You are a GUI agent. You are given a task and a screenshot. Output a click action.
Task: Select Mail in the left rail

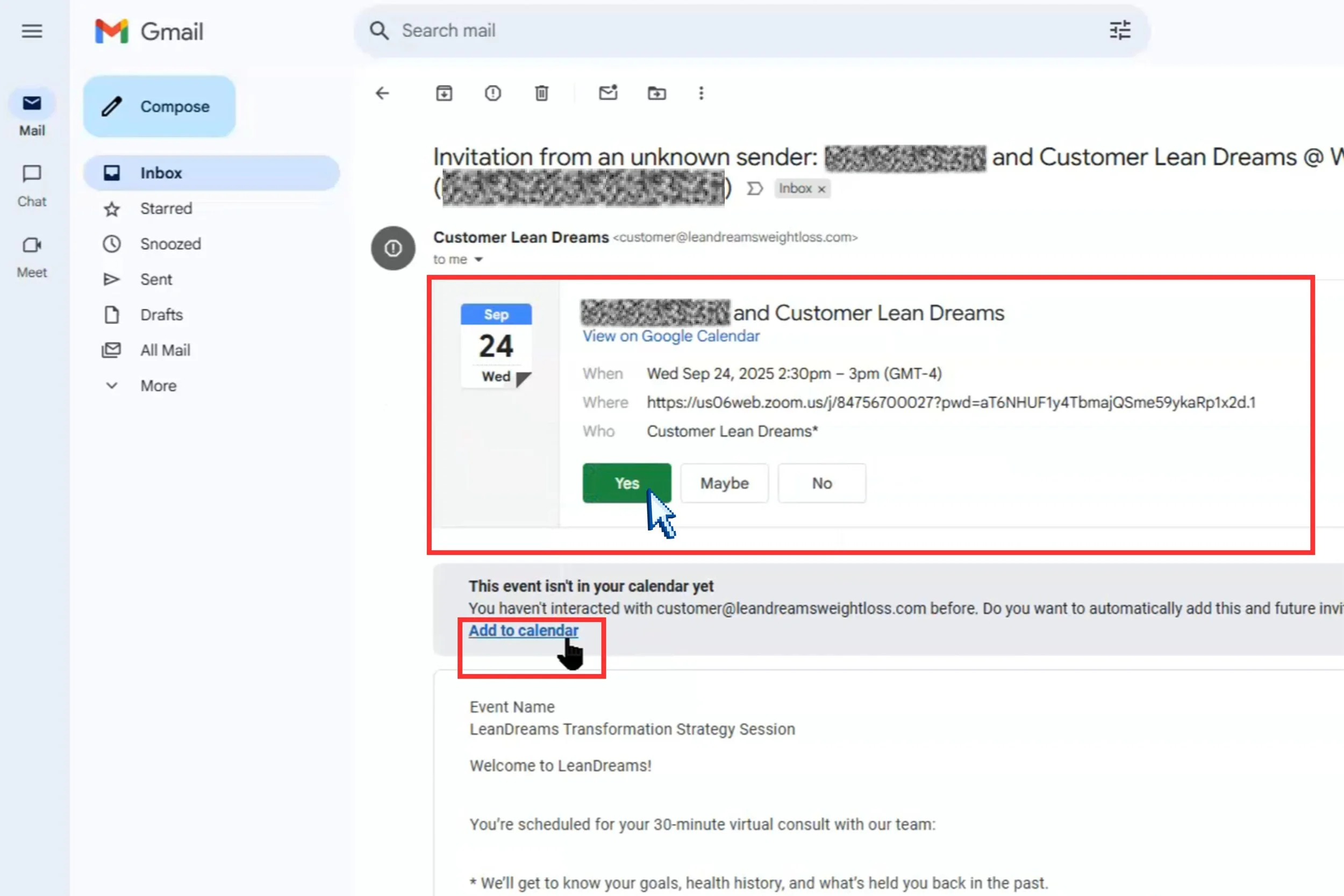click(31, 111)
